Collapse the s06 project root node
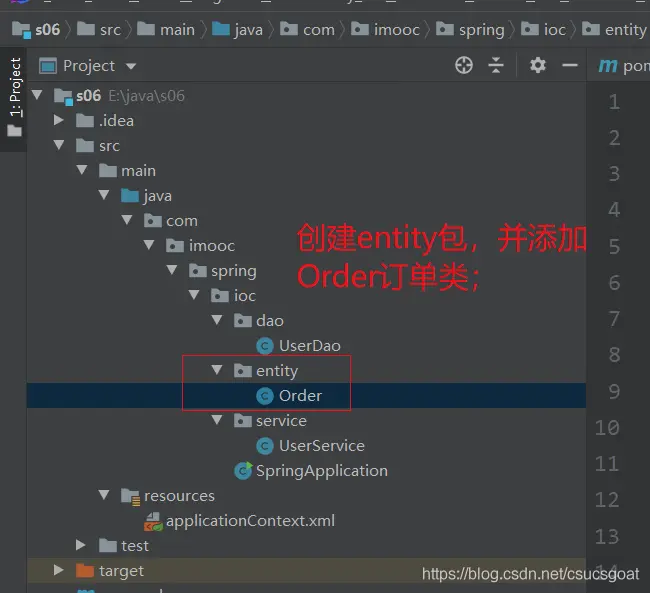 click(37, 95)
